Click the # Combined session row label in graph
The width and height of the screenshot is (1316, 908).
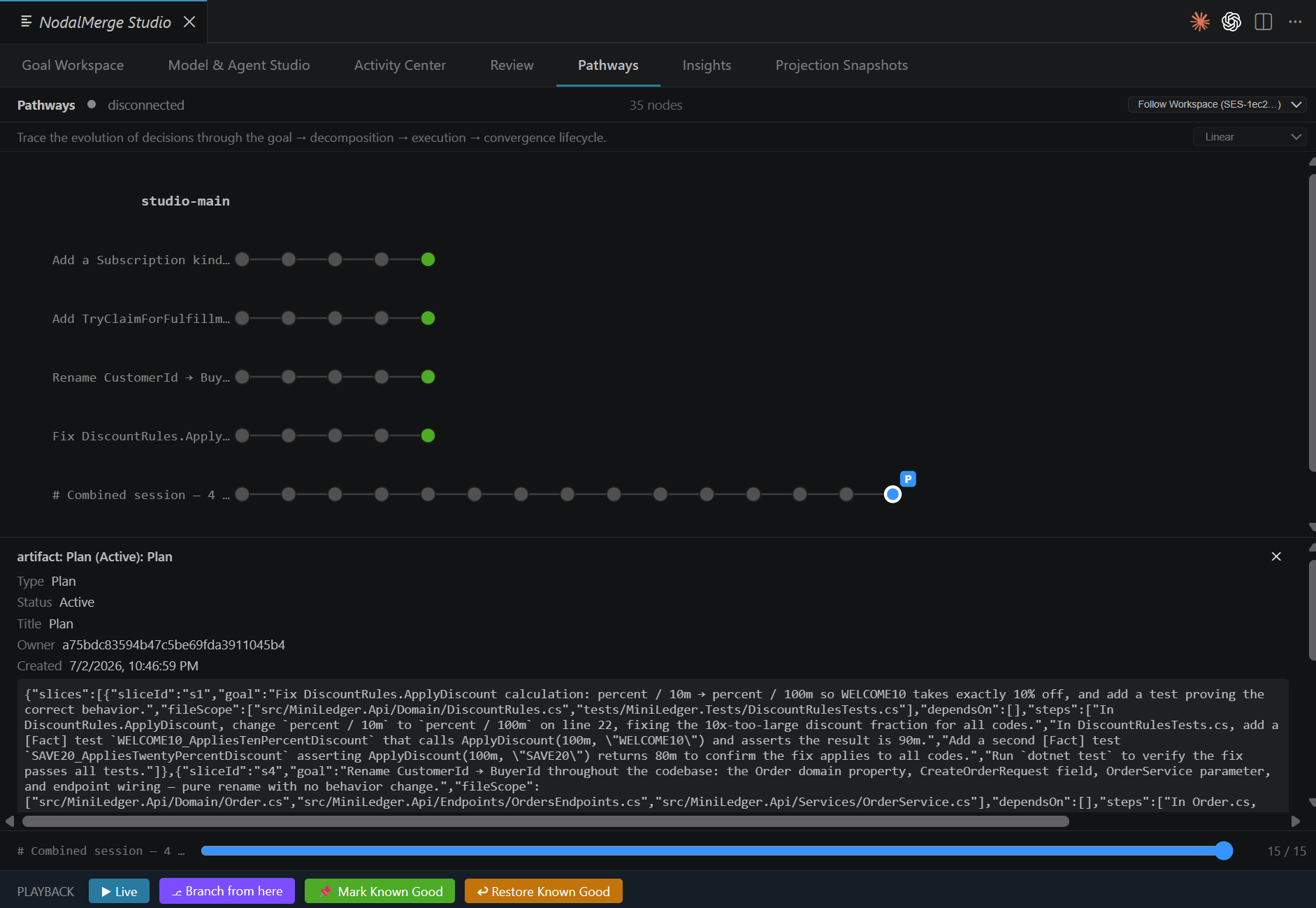tap(141, 495)
